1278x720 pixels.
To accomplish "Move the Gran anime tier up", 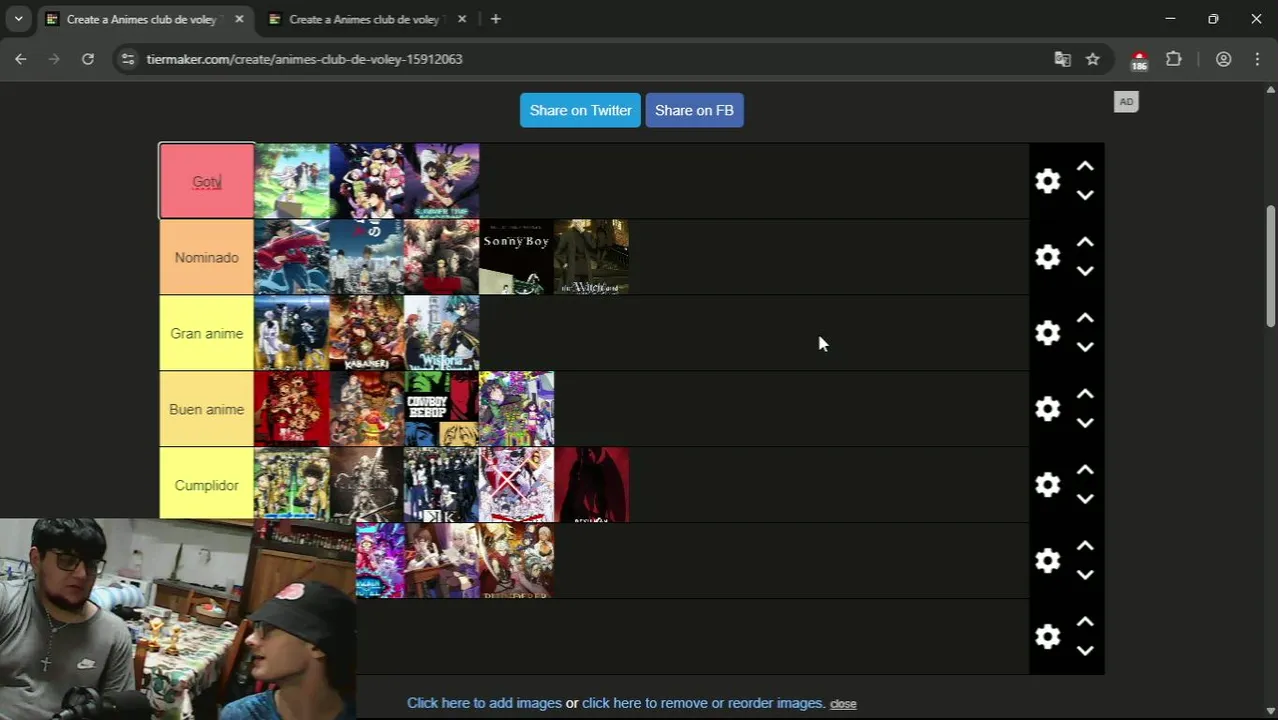I will (1085, 319).
